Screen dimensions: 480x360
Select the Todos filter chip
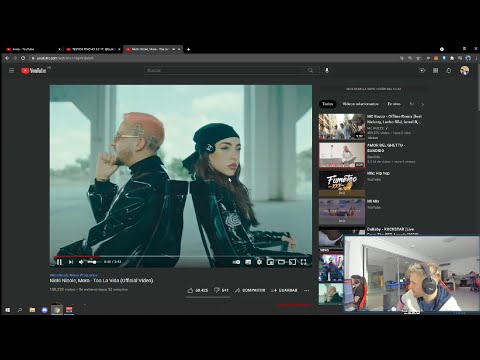[x=328, y=104]
